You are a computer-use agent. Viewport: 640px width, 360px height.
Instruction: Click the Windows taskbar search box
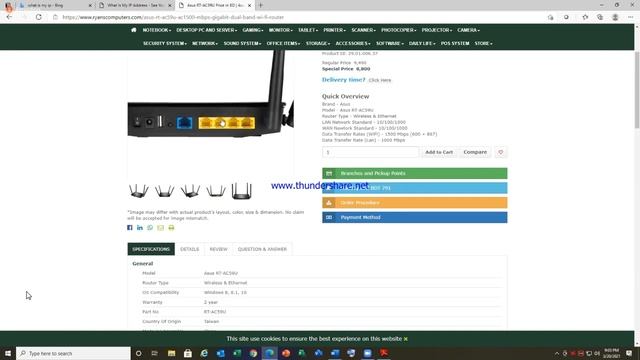[x=73, y=353]
